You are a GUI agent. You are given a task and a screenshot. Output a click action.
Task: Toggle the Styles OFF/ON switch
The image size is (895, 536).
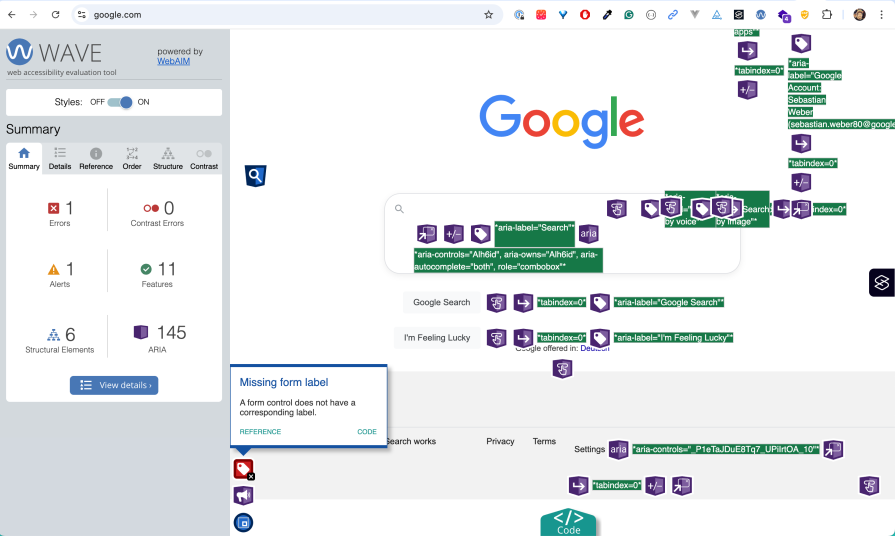120,102
